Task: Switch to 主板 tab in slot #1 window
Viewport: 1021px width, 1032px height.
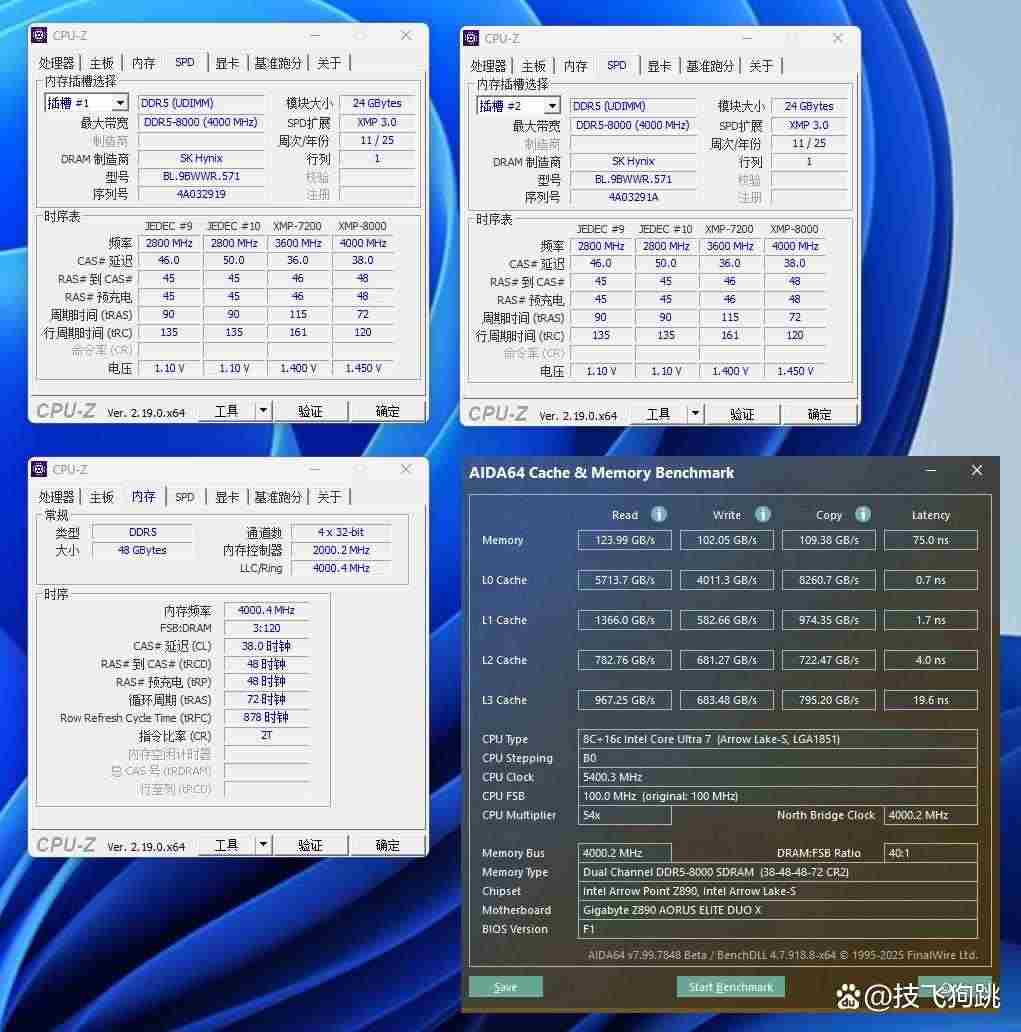Action: (101, 63)
